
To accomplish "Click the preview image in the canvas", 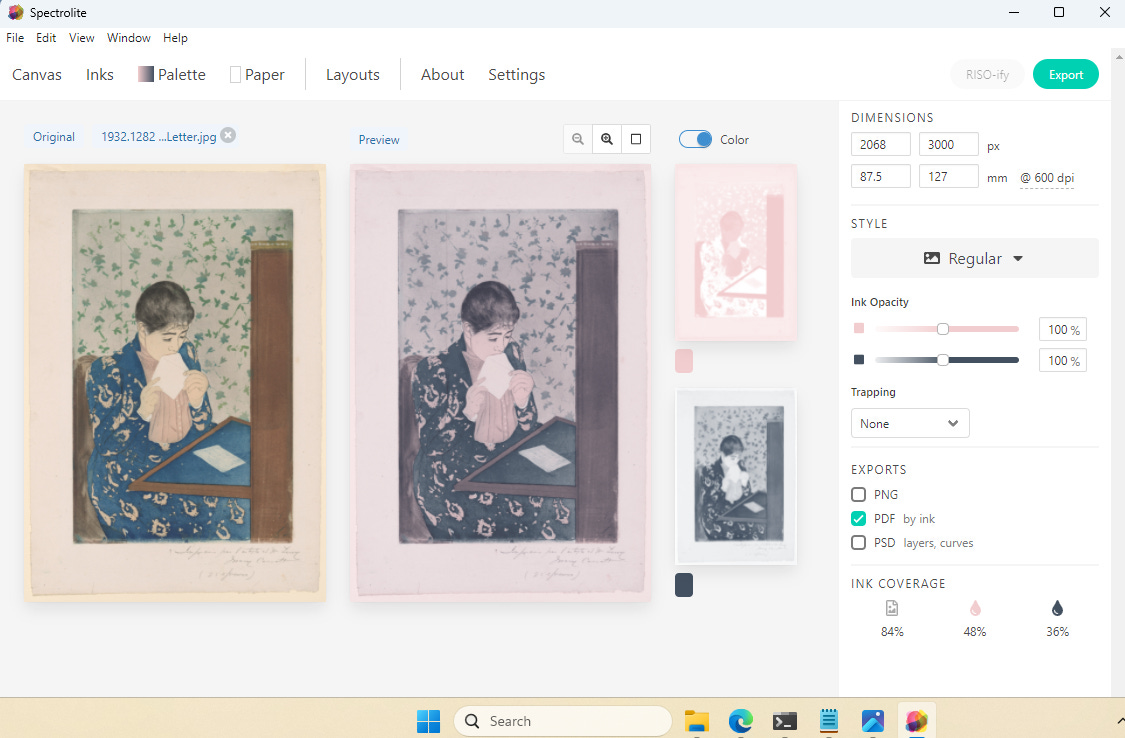I will coord(501,383).
